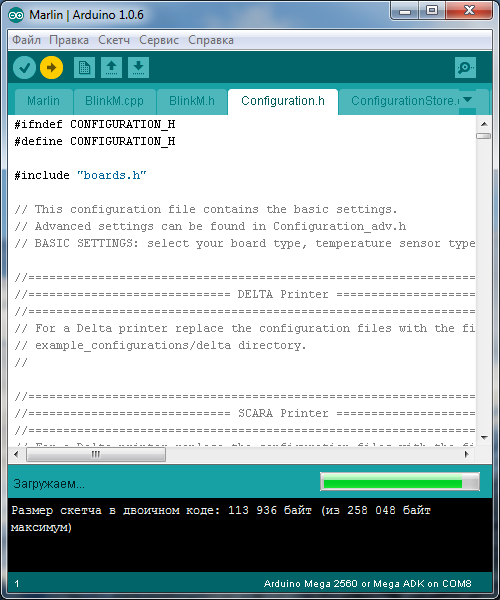Switch to the Marlin tab
The width and height of the screenshot is (500, 600).
point(44,101)
